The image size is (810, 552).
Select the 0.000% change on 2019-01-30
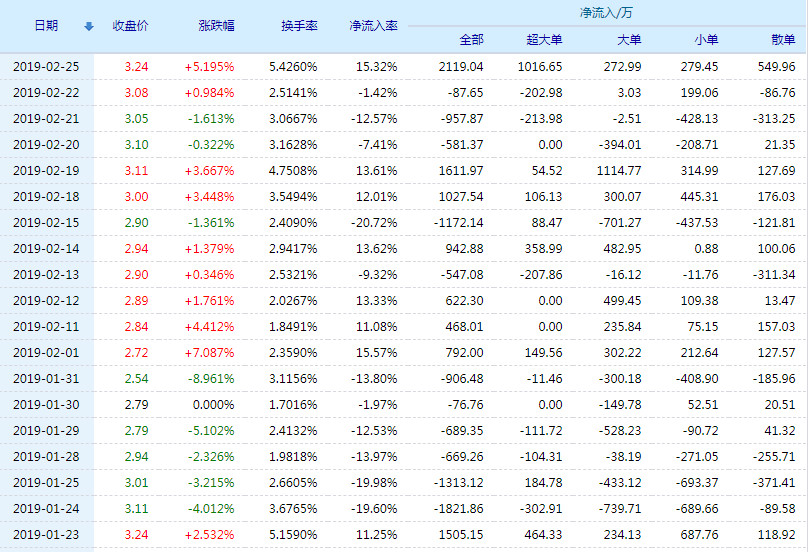[x=215, y=404]
